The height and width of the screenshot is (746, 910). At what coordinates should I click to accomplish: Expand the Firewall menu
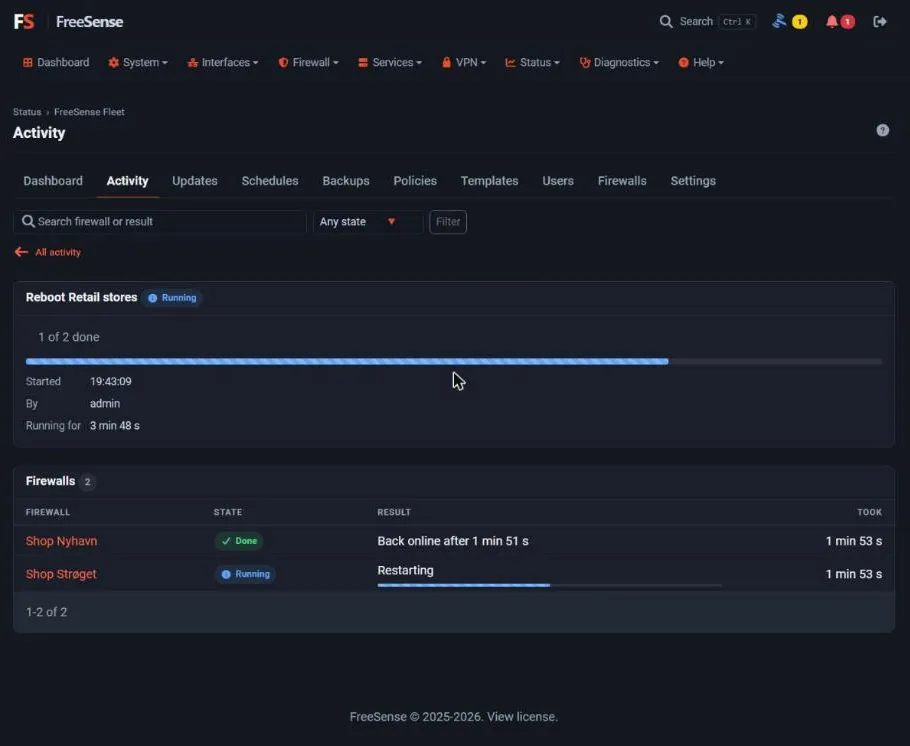(308, 63)
